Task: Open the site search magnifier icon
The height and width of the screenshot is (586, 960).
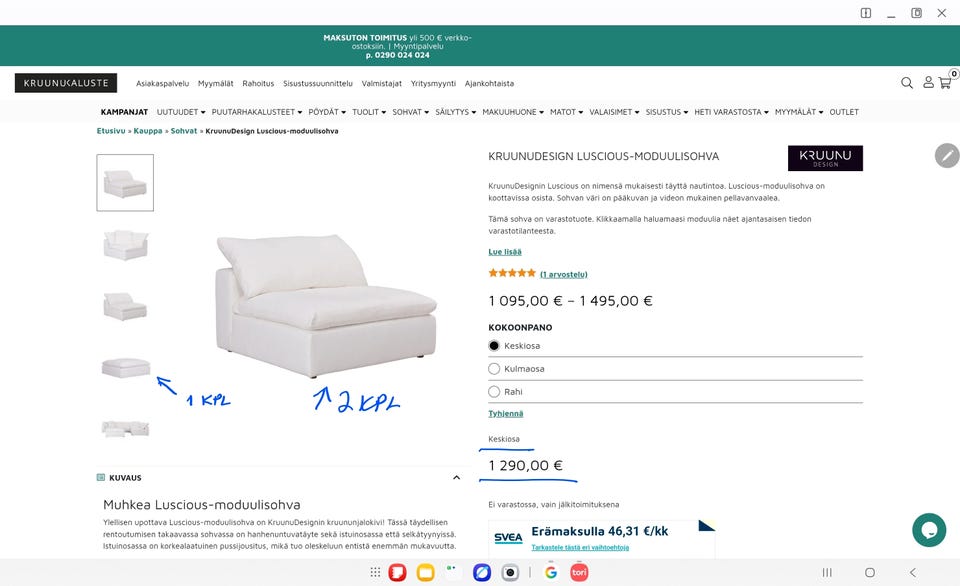Action: [907, 83]
